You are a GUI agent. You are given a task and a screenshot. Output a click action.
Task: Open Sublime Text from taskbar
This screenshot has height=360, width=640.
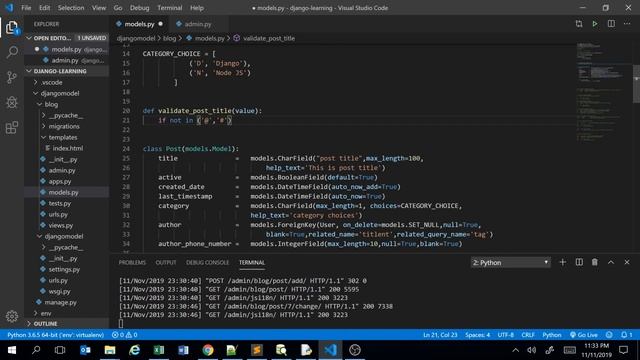257,350
